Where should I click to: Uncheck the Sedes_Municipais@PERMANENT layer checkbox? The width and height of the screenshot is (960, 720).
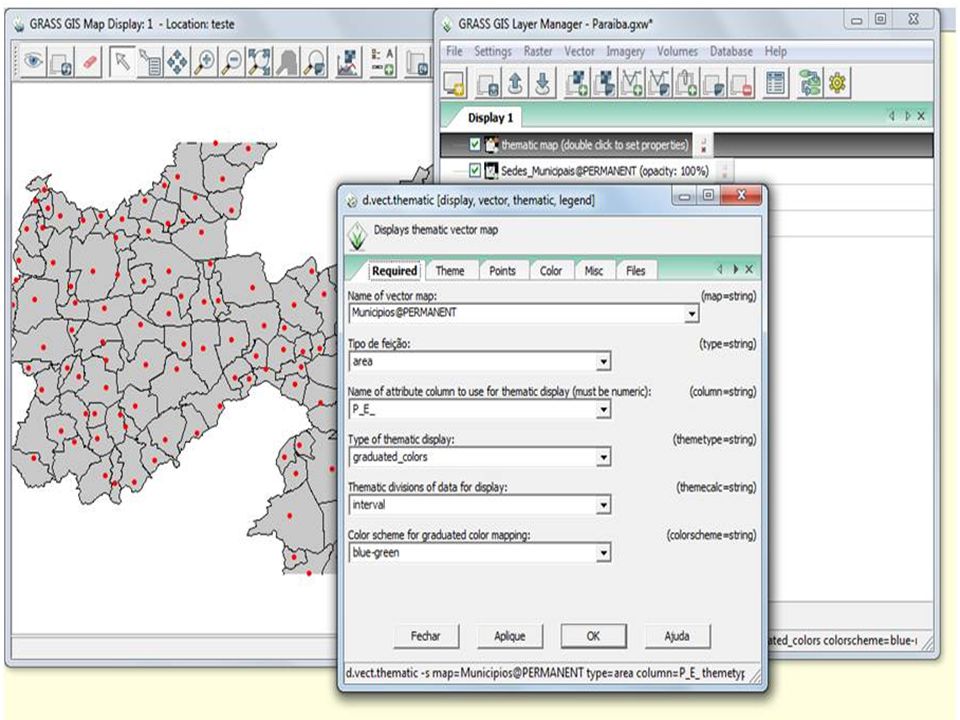[474, 170]
